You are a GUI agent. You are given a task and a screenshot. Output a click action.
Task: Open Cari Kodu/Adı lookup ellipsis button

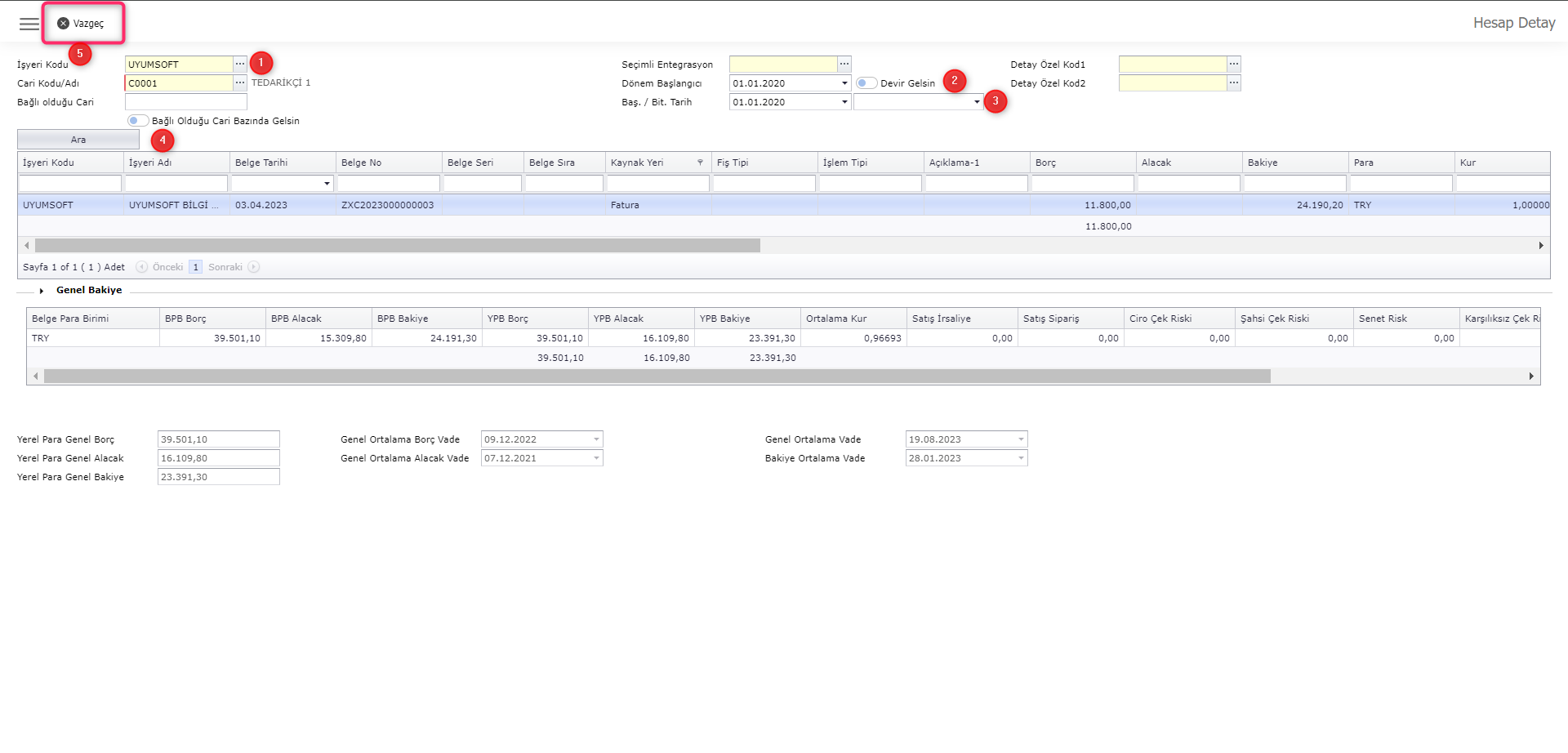click(240, 82)
